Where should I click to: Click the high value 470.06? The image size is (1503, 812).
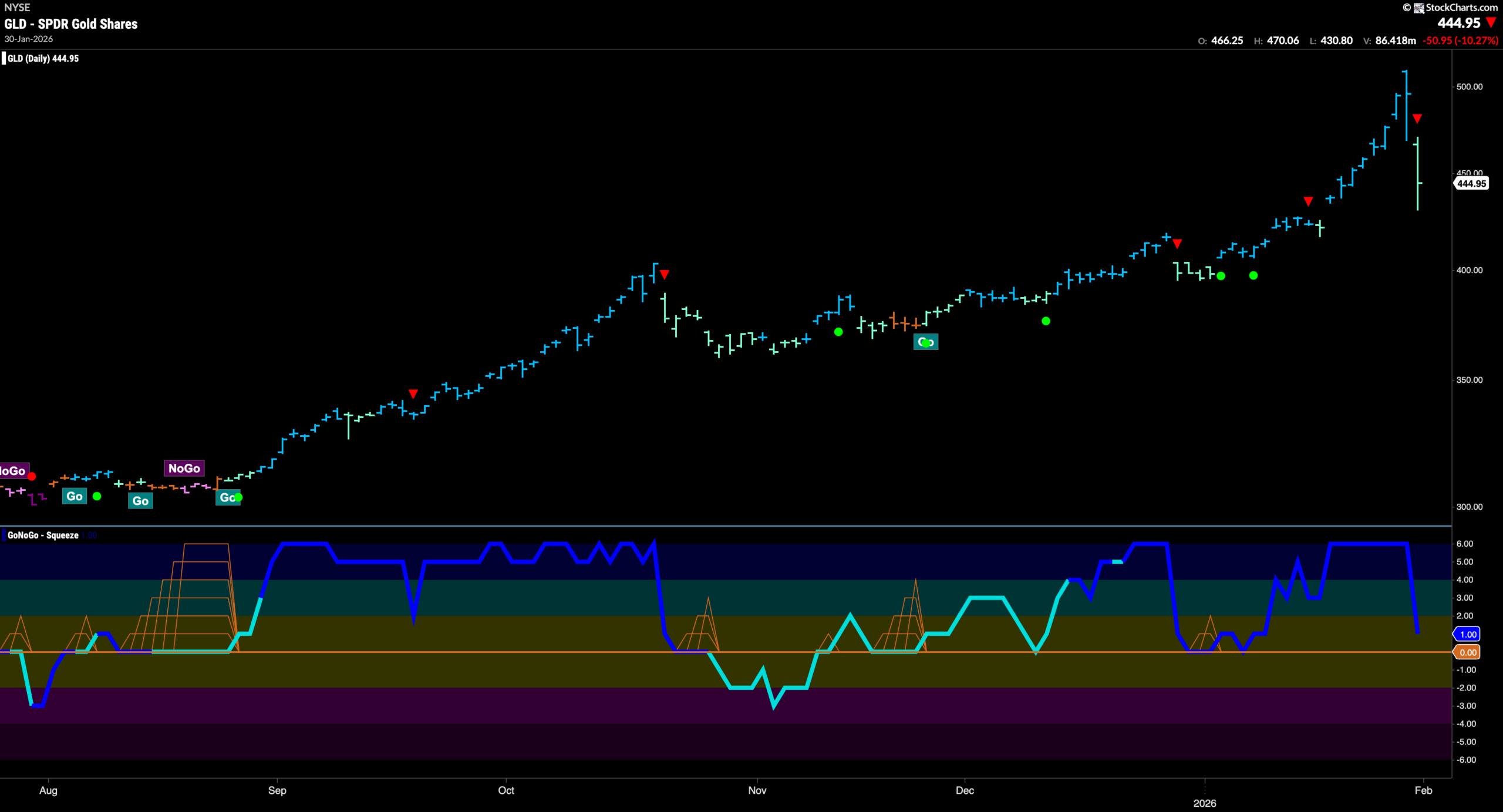(x=1283, y=41)
